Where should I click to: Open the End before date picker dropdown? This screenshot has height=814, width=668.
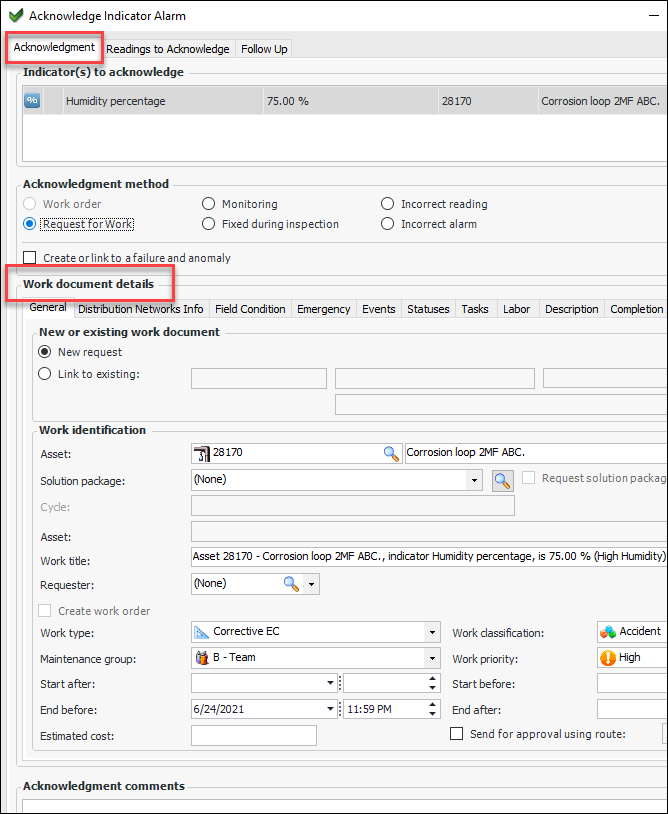330,709
